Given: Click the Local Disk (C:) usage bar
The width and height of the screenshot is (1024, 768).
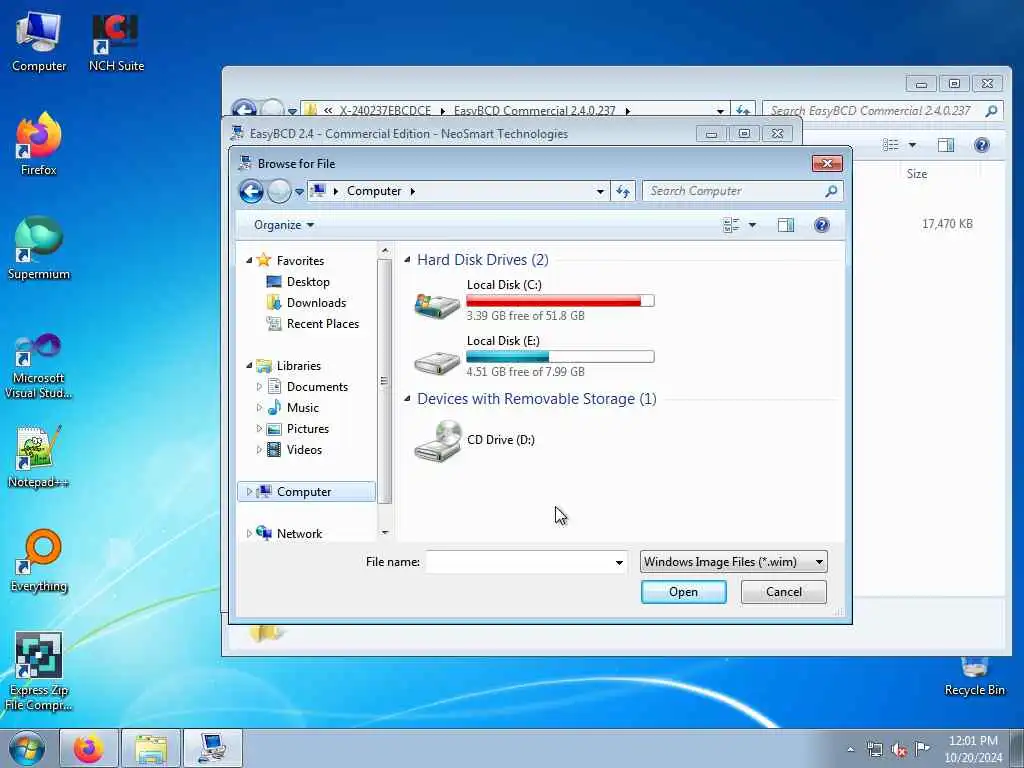Looking at the screenshot, I should click(560, 300).
